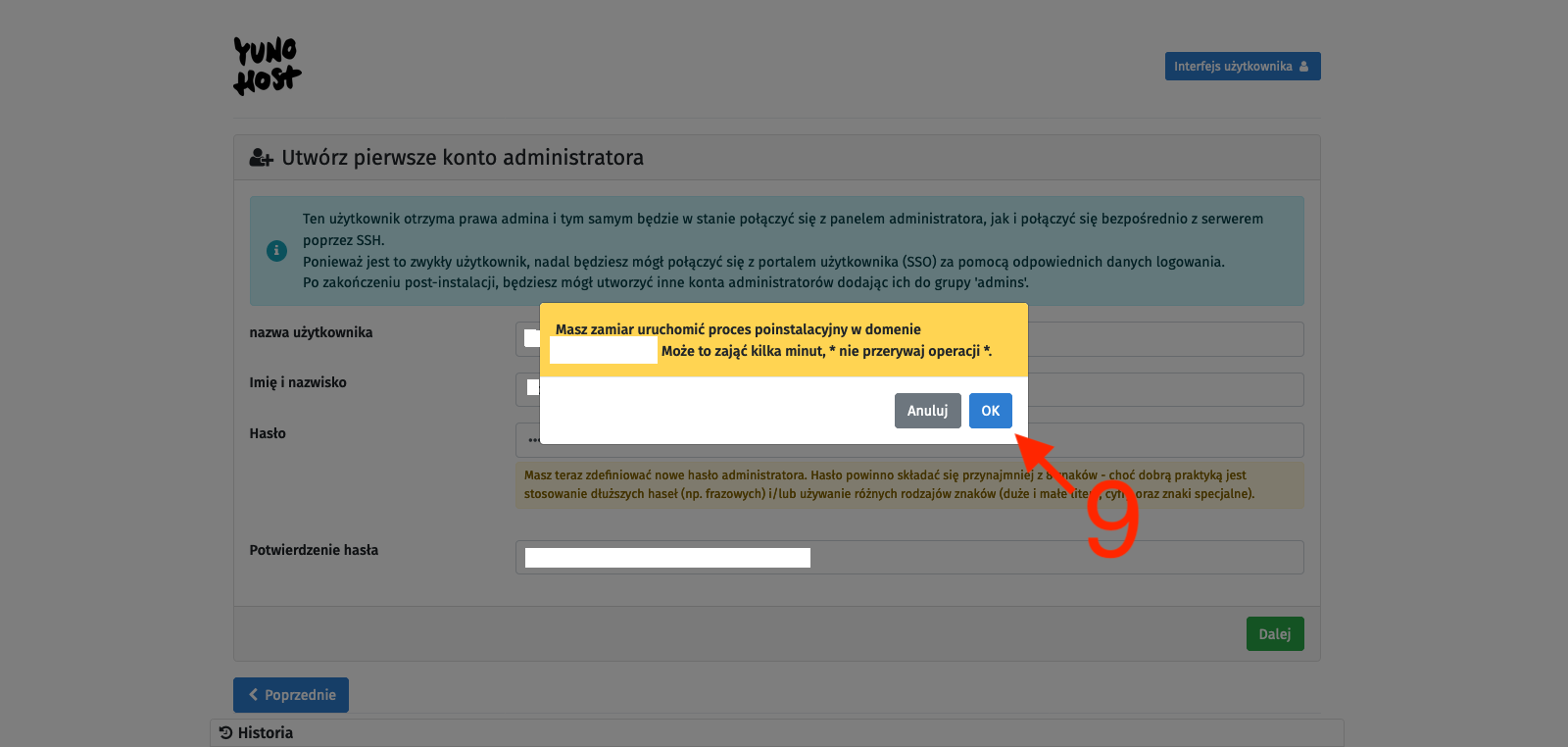The image size is (1568, 747).
Task: Click the "Utwórz pierwsze konto administratora" heading
Action: click(x=463, y=158)
